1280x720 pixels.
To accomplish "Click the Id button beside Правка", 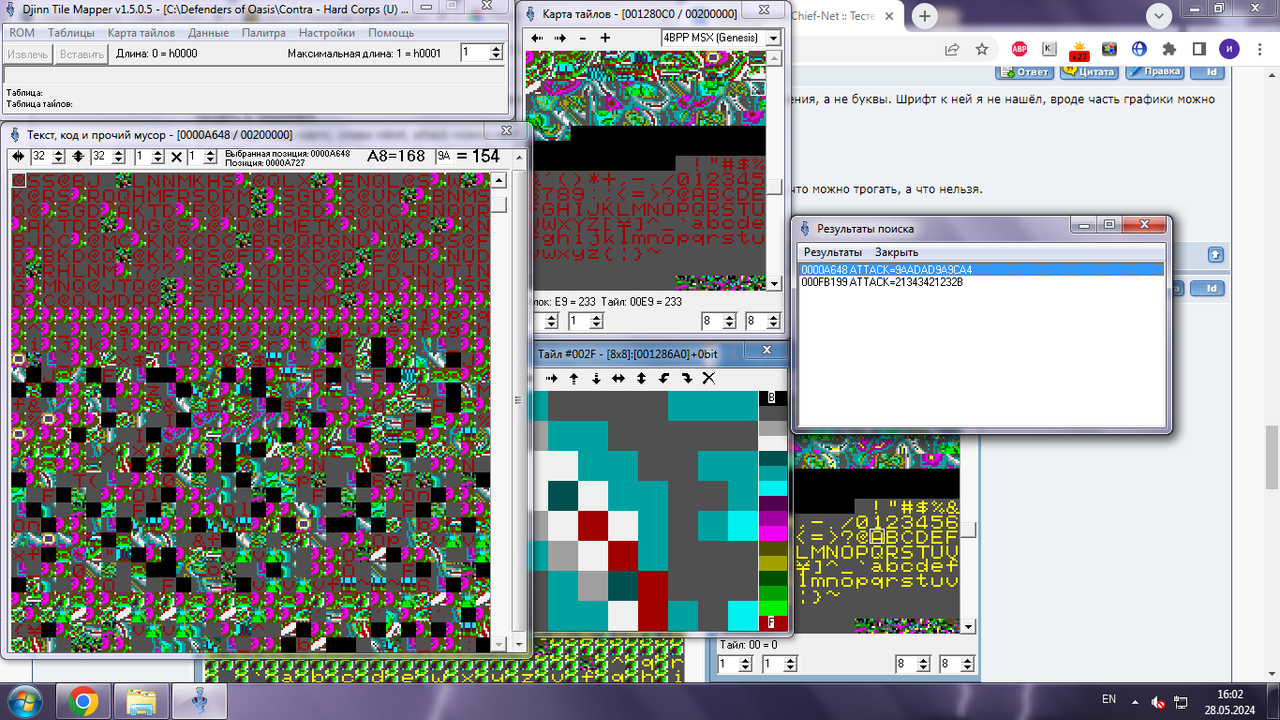I will tap(1209, 72).
